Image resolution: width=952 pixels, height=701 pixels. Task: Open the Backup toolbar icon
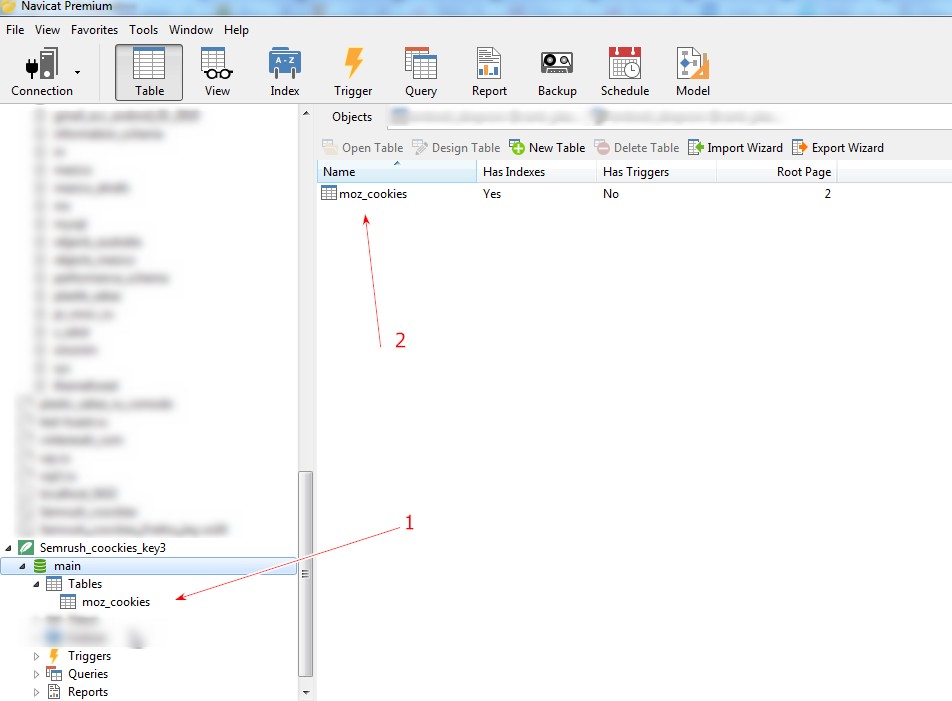click(557, 72)
